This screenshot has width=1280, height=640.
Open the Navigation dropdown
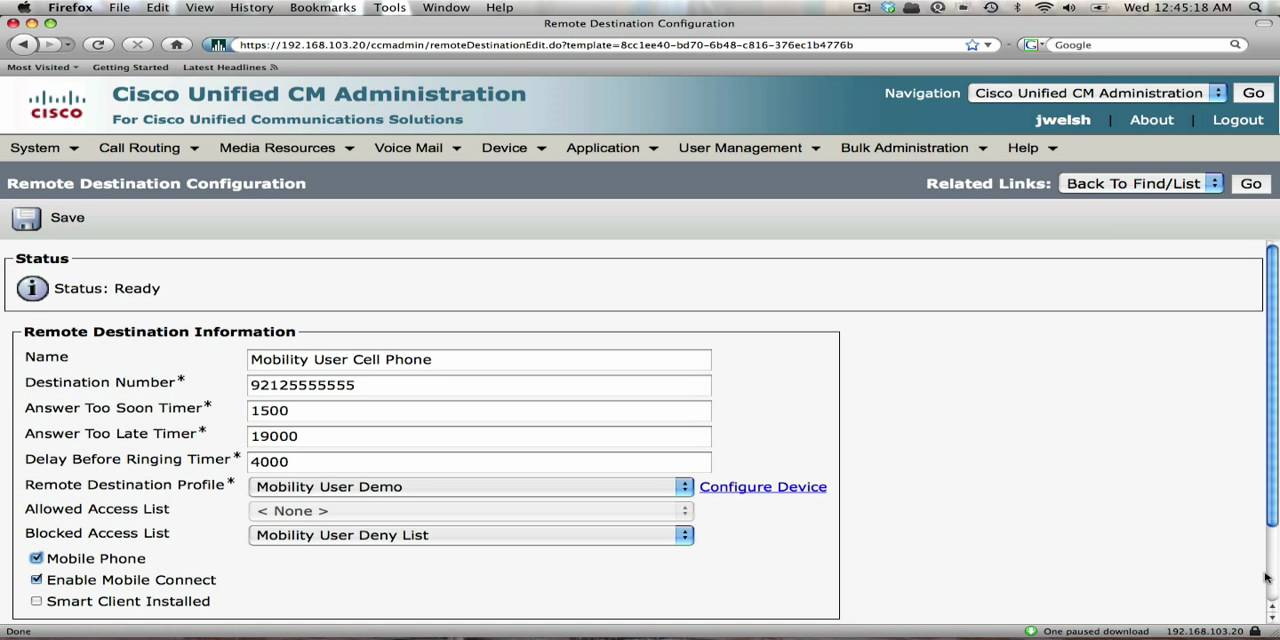coord(1097,93)
